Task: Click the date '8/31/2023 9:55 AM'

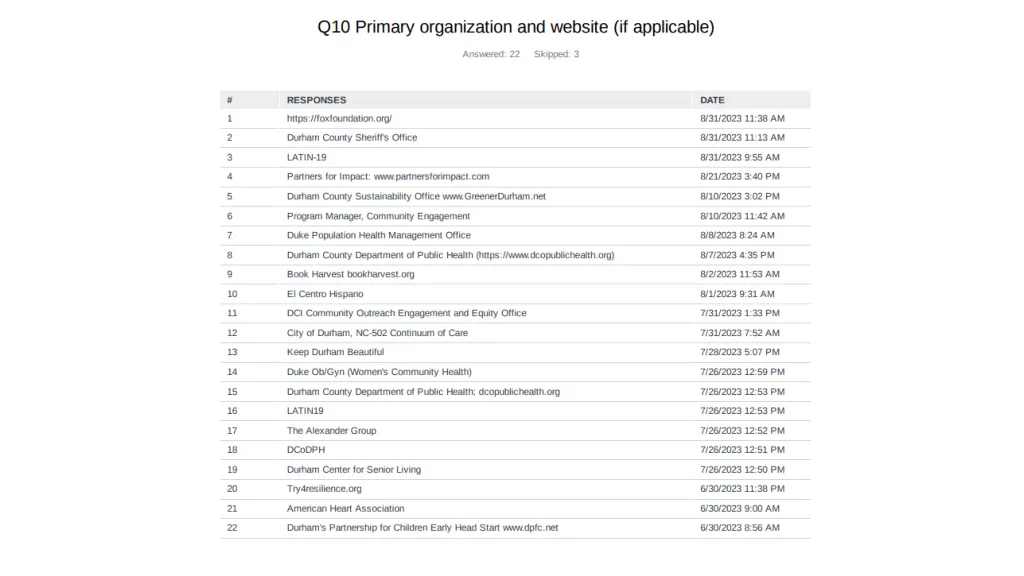Action: click(740, 157)
